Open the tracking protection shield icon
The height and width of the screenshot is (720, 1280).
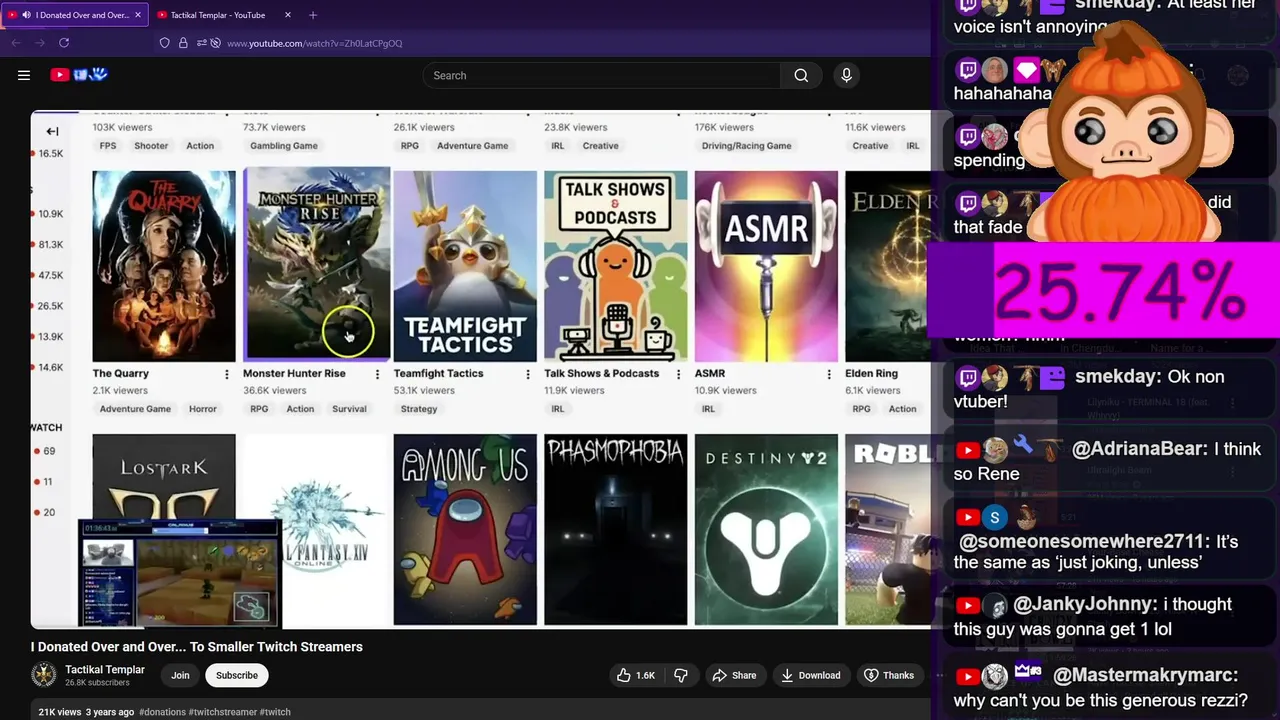(x=165, y=43)
